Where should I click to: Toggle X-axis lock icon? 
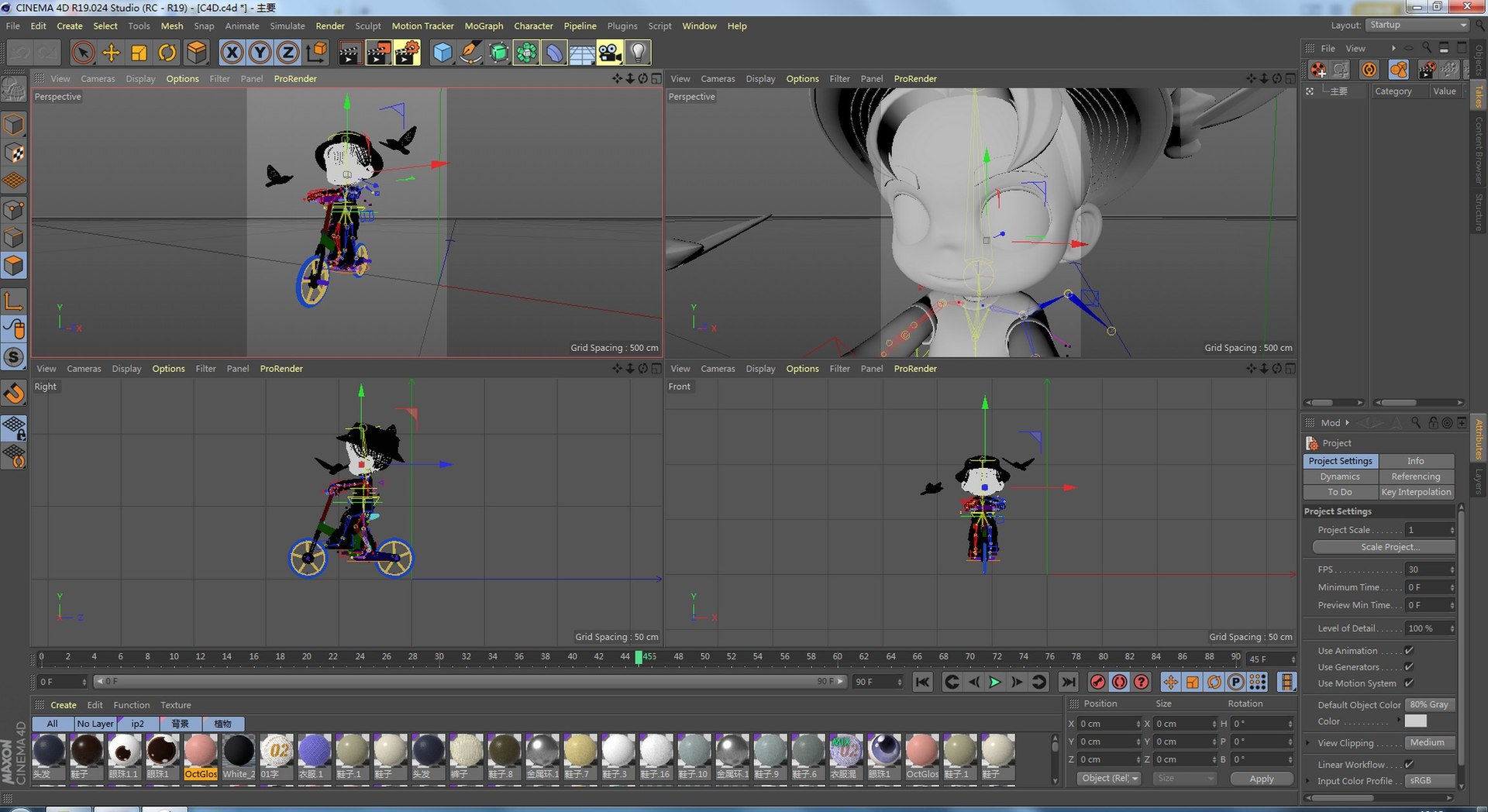[x=231, y=53]
